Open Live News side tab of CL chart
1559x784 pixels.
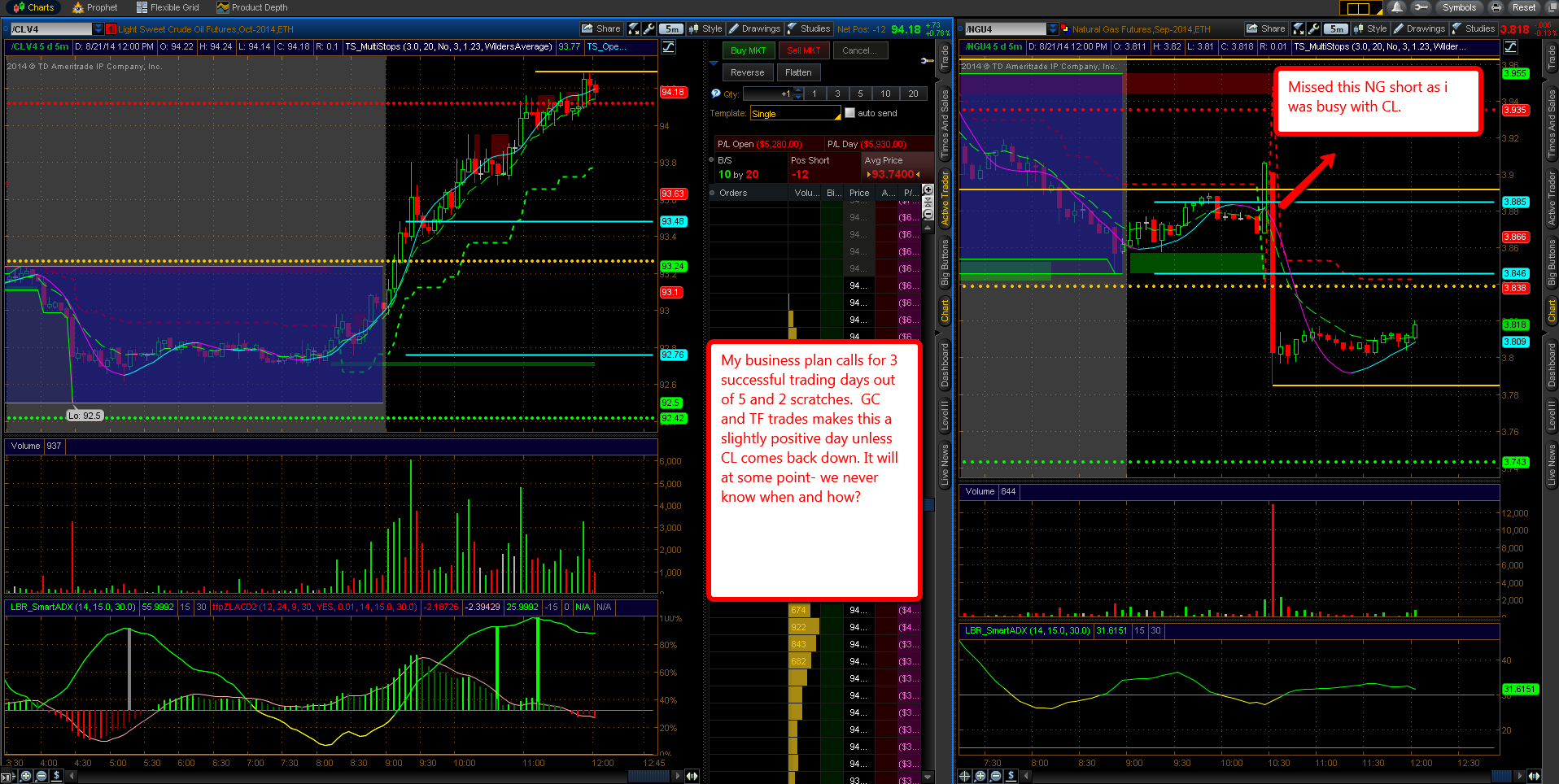[945, 465]
